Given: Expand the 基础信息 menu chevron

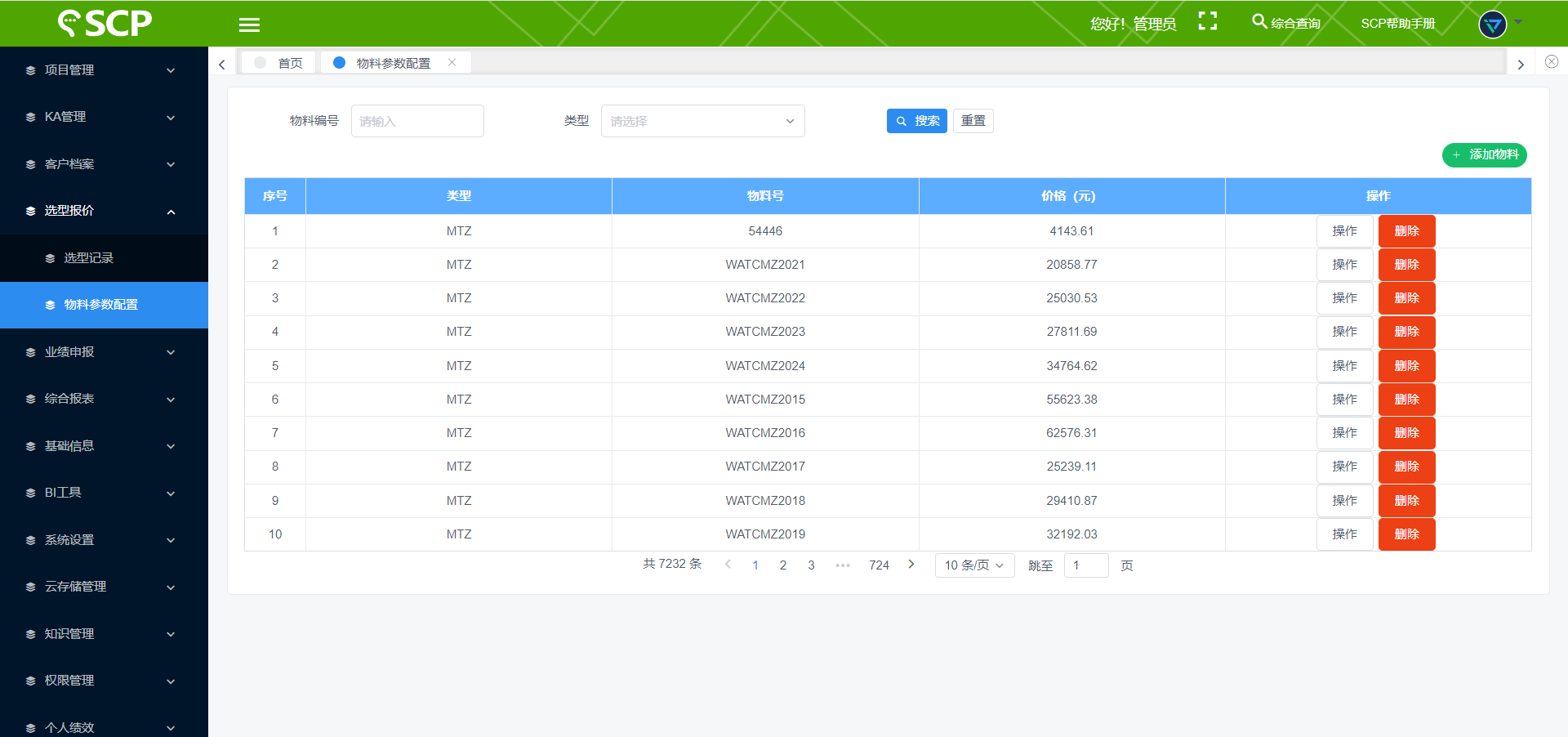Looking at the screenshot, I should (x=171, y=446).
